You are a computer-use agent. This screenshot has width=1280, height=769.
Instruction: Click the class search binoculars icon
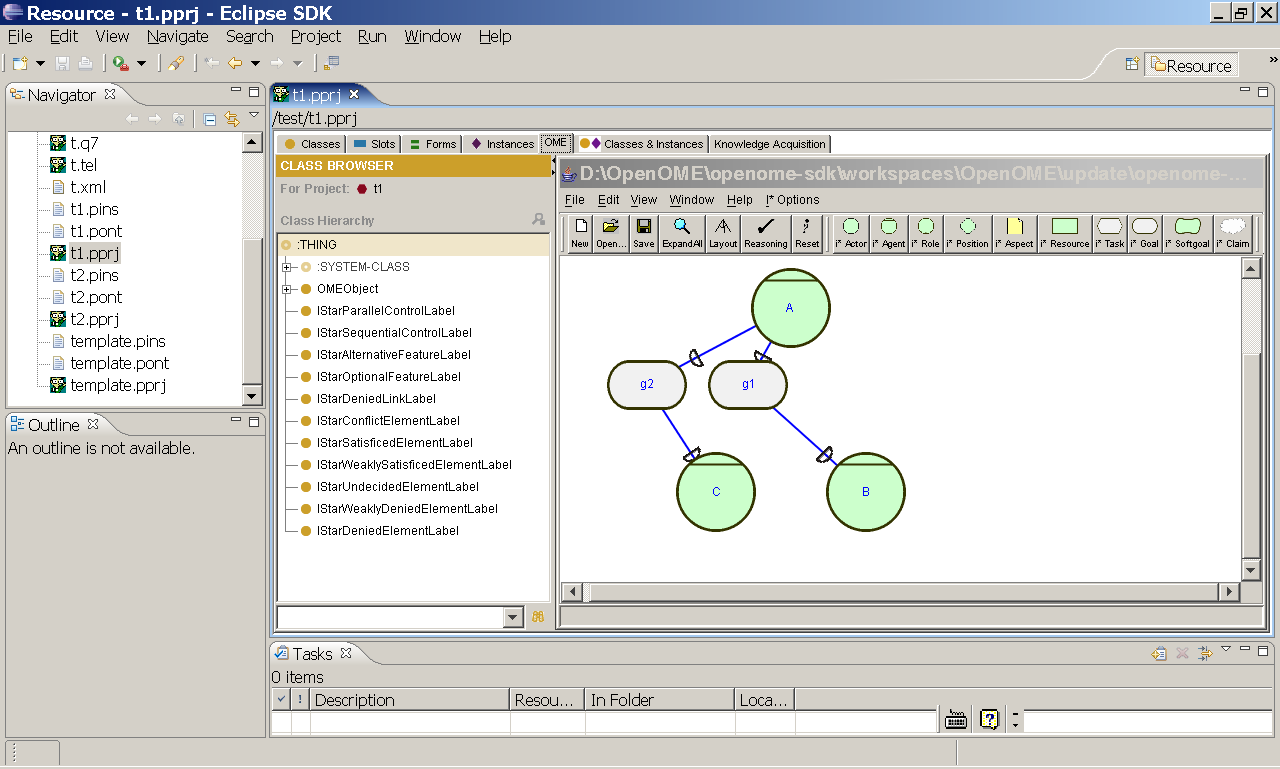[537, 617]
